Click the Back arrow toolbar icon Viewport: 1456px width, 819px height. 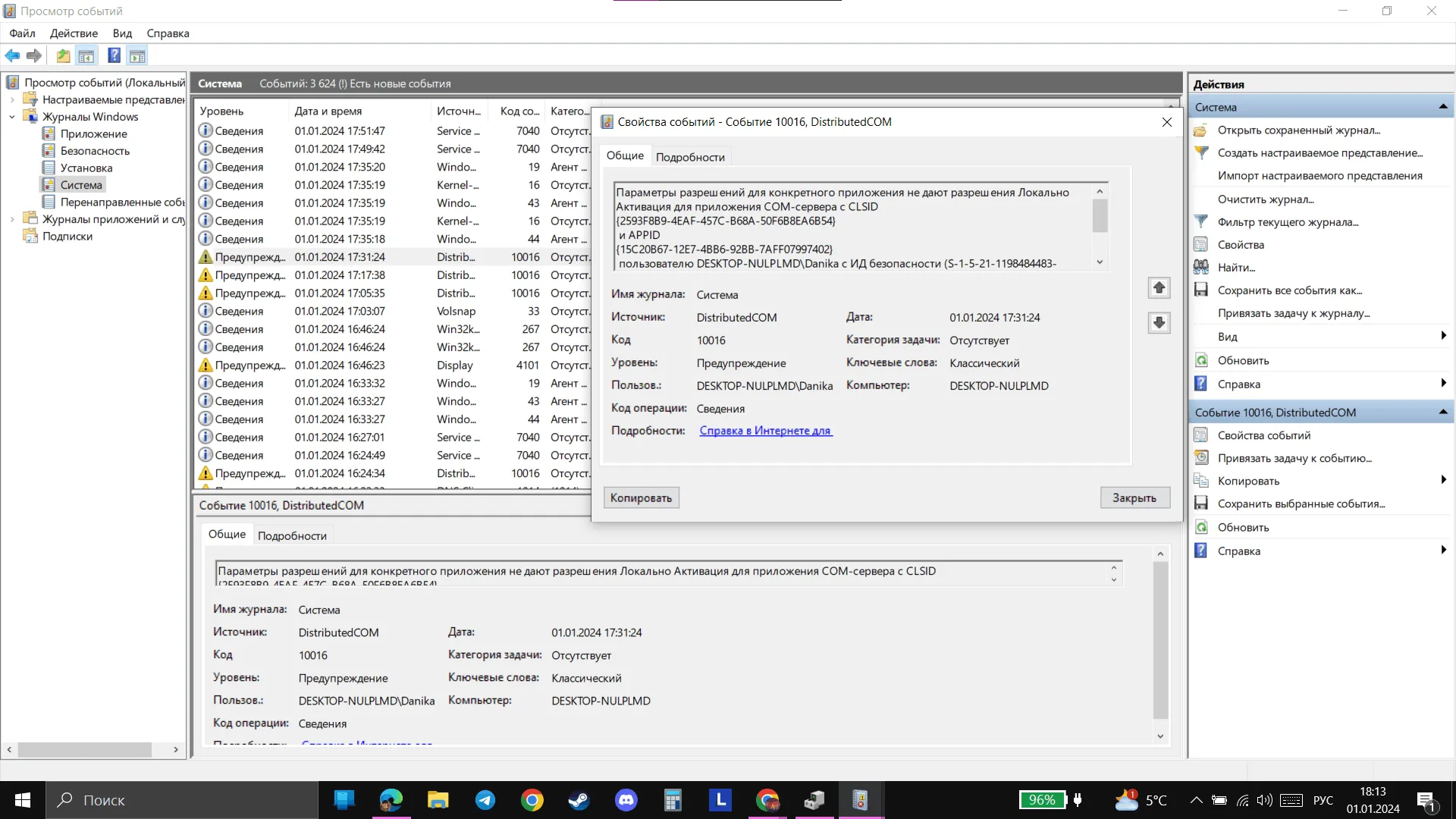(12, 55)
